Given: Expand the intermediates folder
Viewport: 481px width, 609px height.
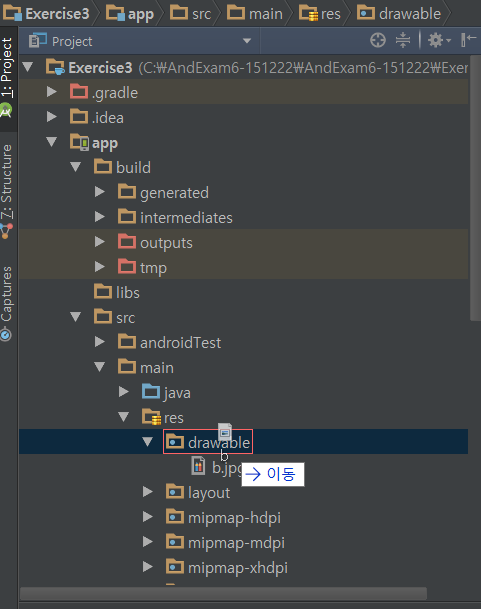Looking at the screenshot, I should pos(100,217).
